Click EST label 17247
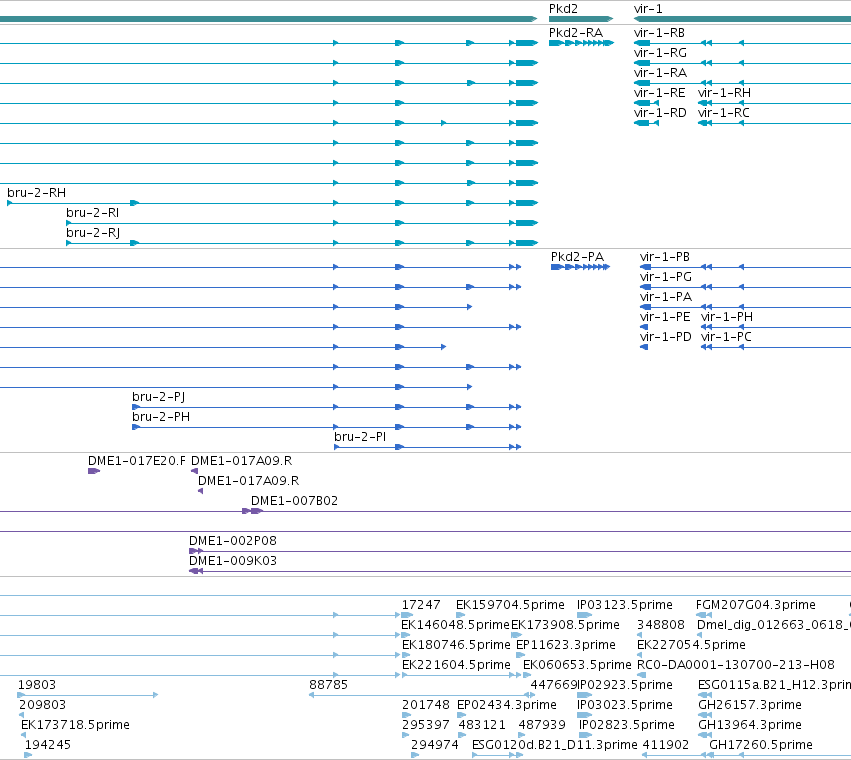The width and height of the screenshot is (851, 760). pos(421,605)
